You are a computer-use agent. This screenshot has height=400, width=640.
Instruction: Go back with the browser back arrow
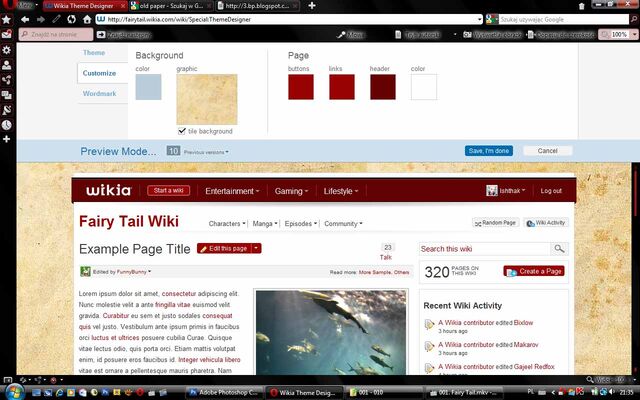point(25,19)
